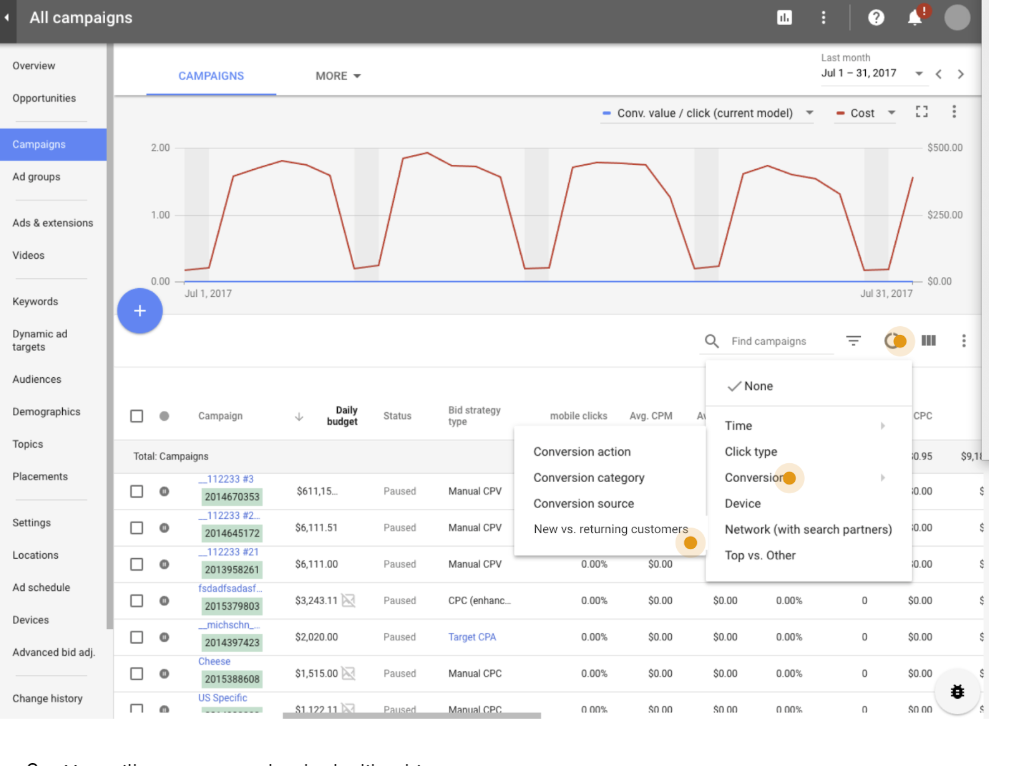Select Network (with search partners) segment
This screenshot has height=766, width=1014.
(x=808, y=529)
